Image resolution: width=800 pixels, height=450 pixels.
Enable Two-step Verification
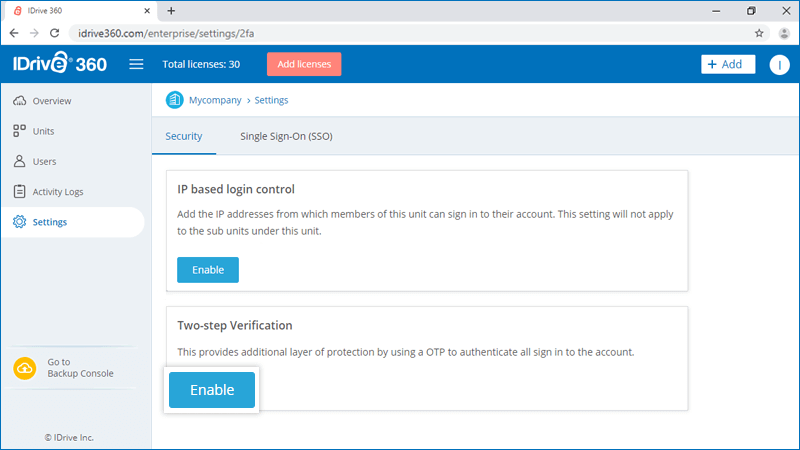(212, 390)
